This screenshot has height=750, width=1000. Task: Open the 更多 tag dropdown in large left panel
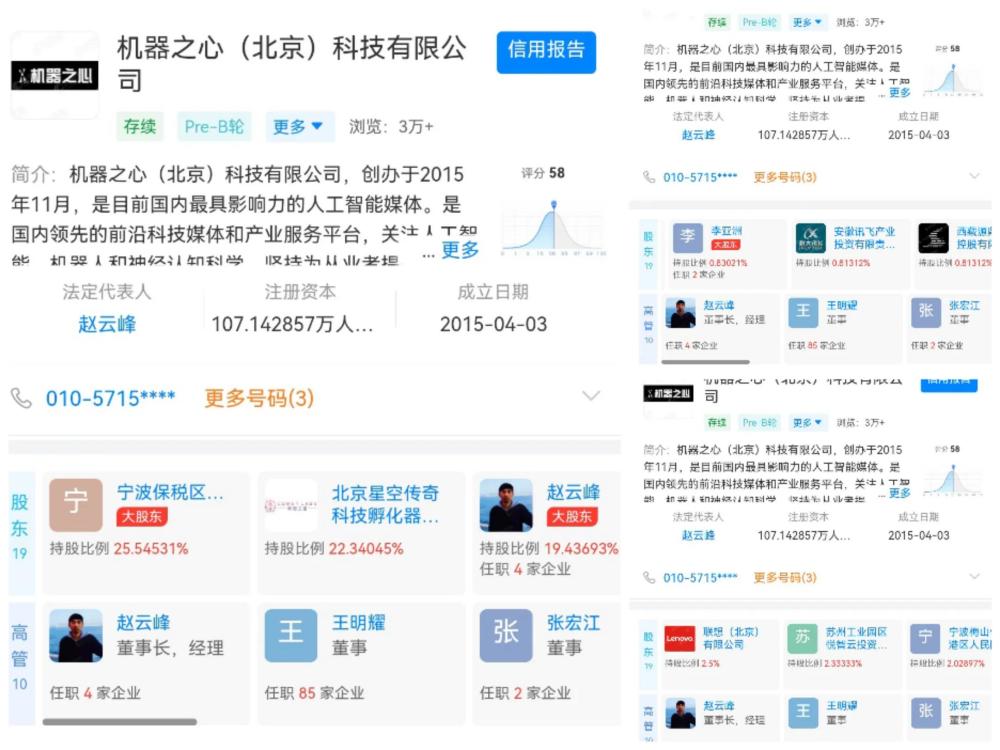pos(298,126)
